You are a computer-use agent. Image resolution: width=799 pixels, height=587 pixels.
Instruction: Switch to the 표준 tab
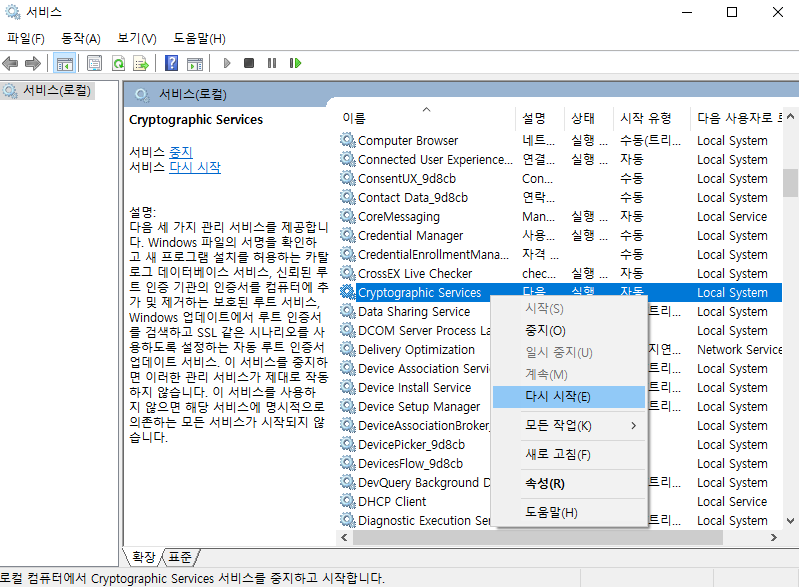pos(180,557)
